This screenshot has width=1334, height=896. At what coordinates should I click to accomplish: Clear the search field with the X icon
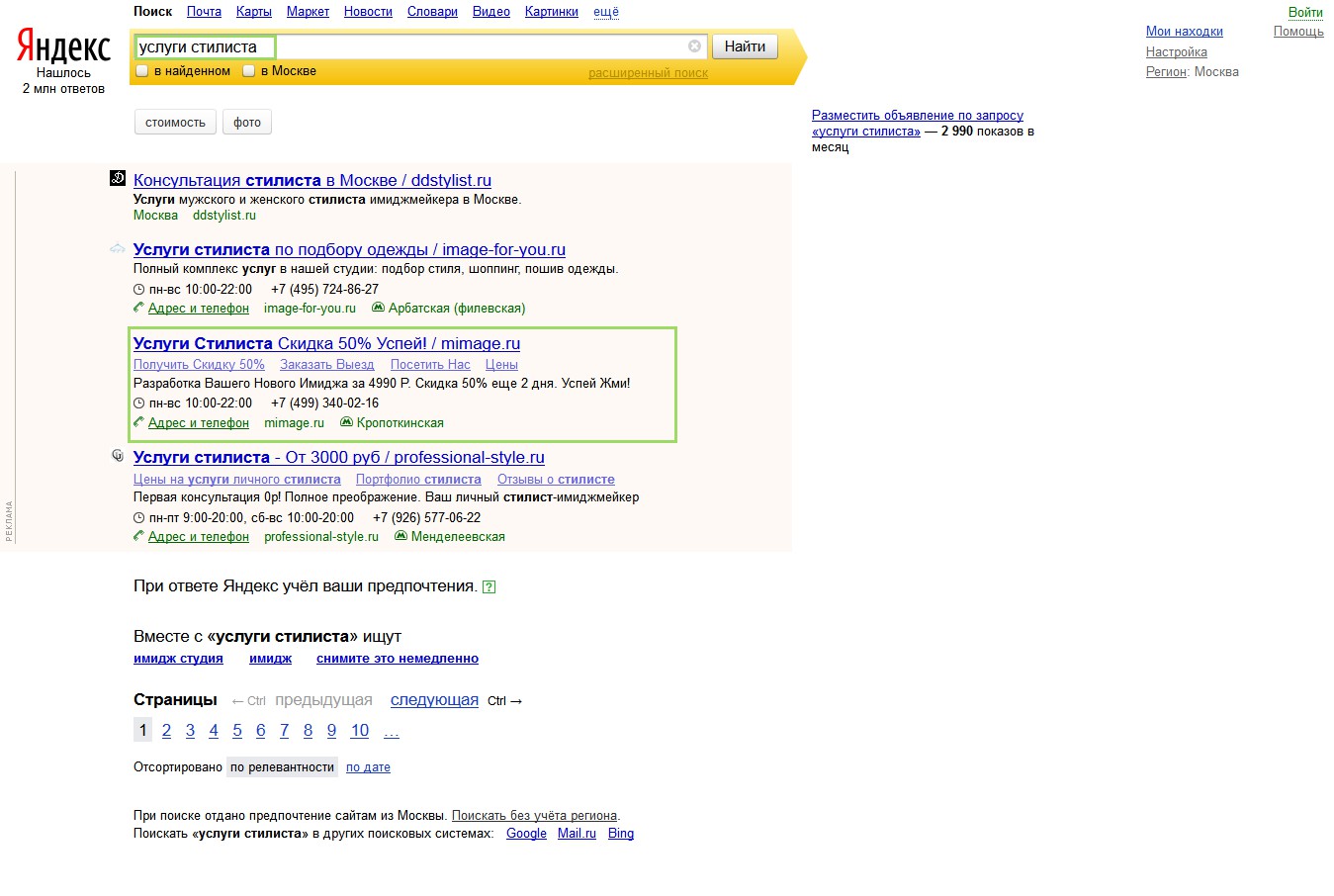point(694,46)
